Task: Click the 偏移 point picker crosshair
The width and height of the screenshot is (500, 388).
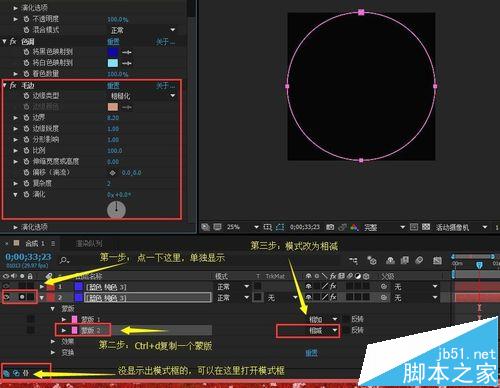Action: [x=113, y=172]
